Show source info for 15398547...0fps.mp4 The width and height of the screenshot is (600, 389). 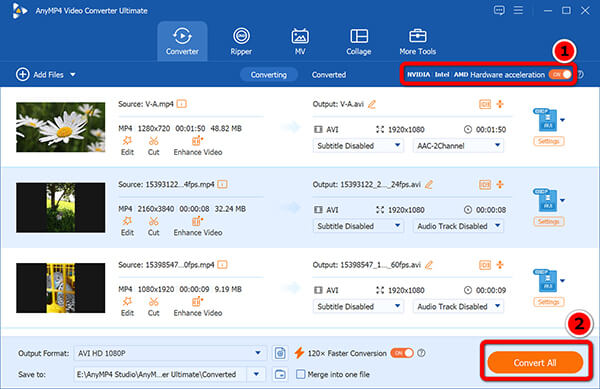222,265
